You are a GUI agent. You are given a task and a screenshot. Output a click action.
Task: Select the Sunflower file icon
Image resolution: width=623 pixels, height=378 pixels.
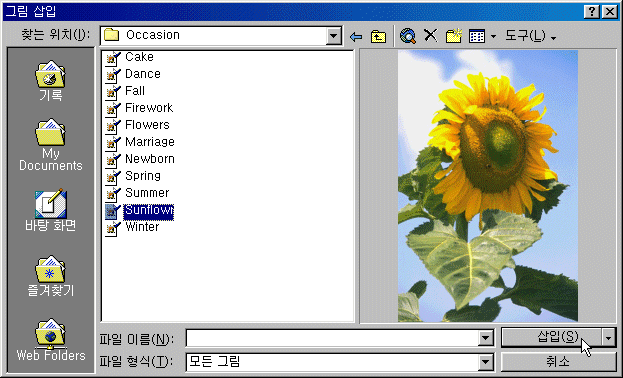(112, 211)
